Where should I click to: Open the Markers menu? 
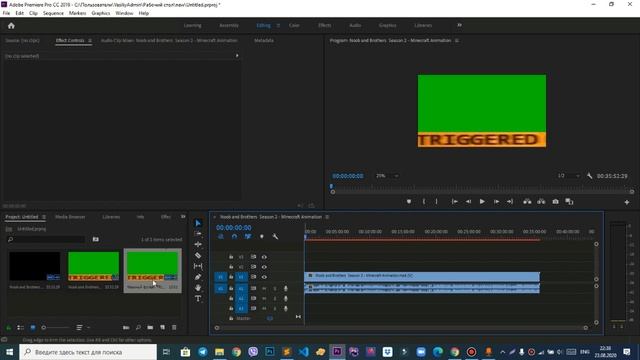click(x=77, y=13)
